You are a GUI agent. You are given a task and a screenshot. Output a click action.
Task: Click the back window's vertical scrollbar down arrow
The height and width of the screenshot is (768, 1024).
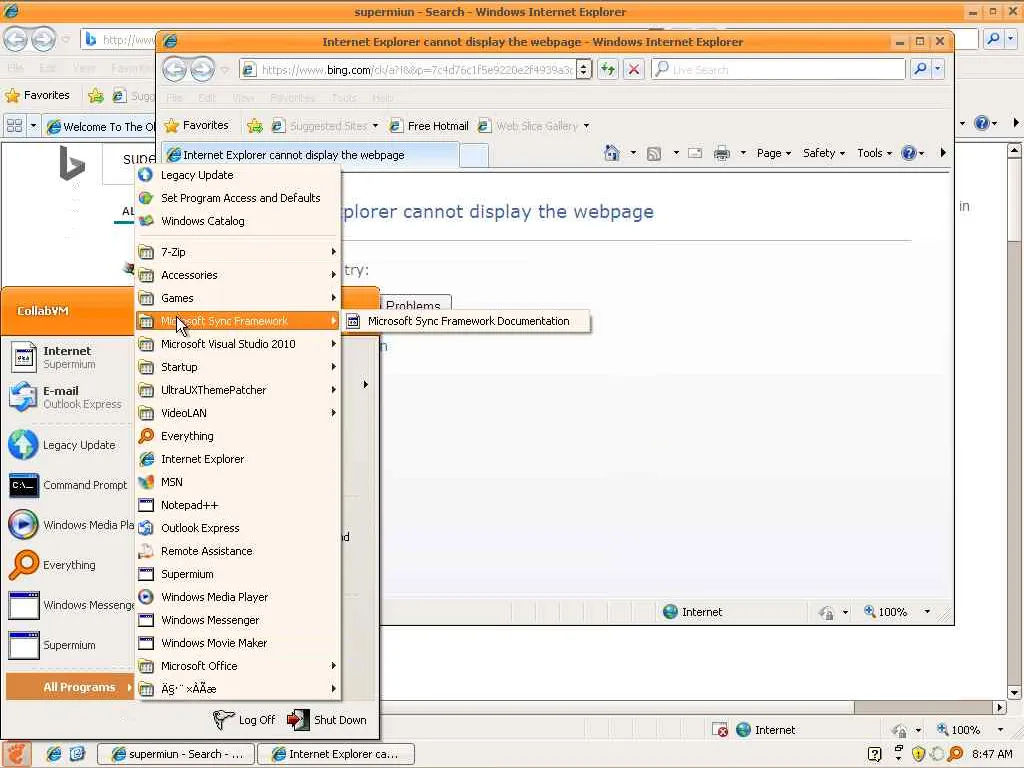click(1014, 693)
